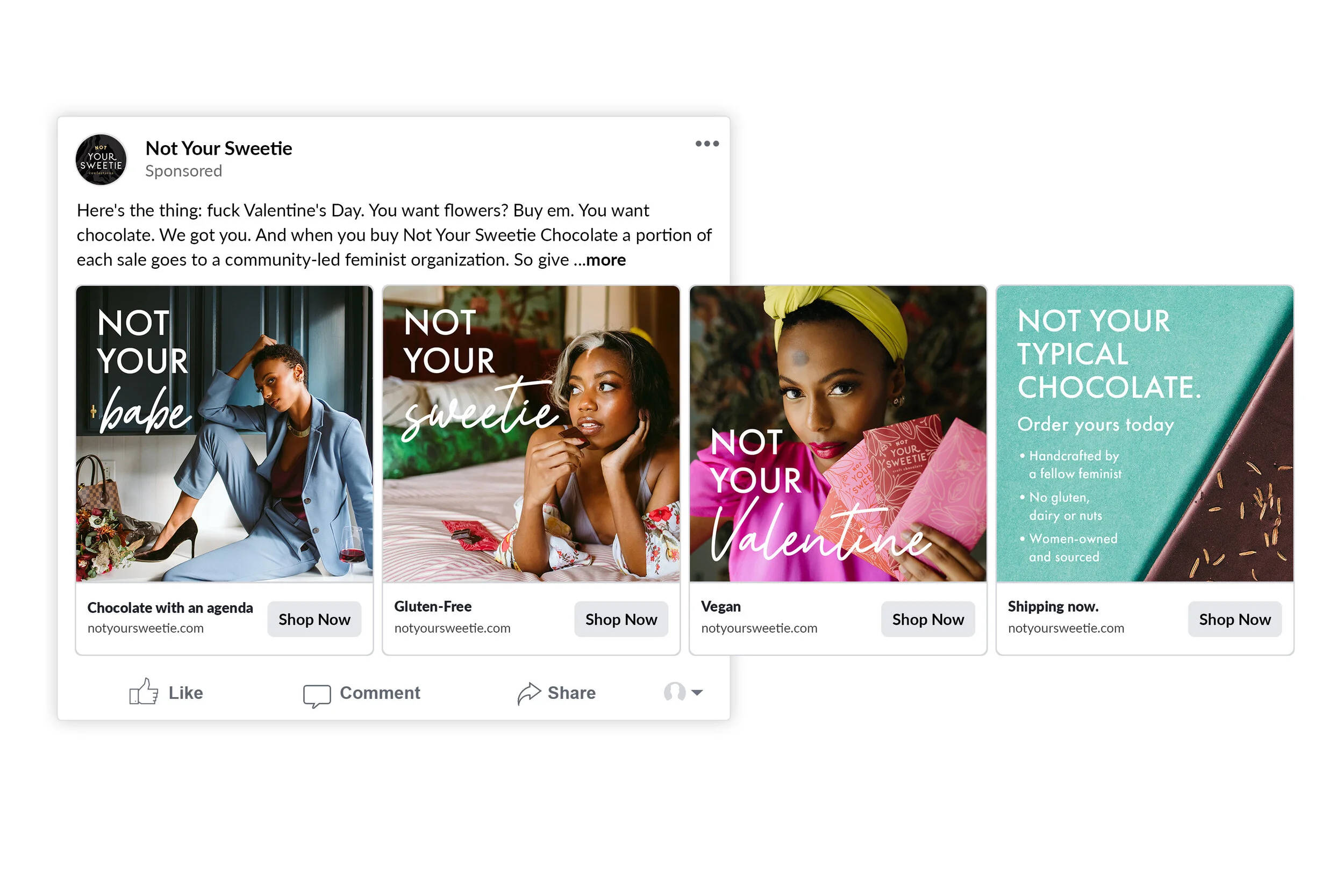Open the audience selector dropdown arrow
The image size is (1344, 896).
click(697, 693)
